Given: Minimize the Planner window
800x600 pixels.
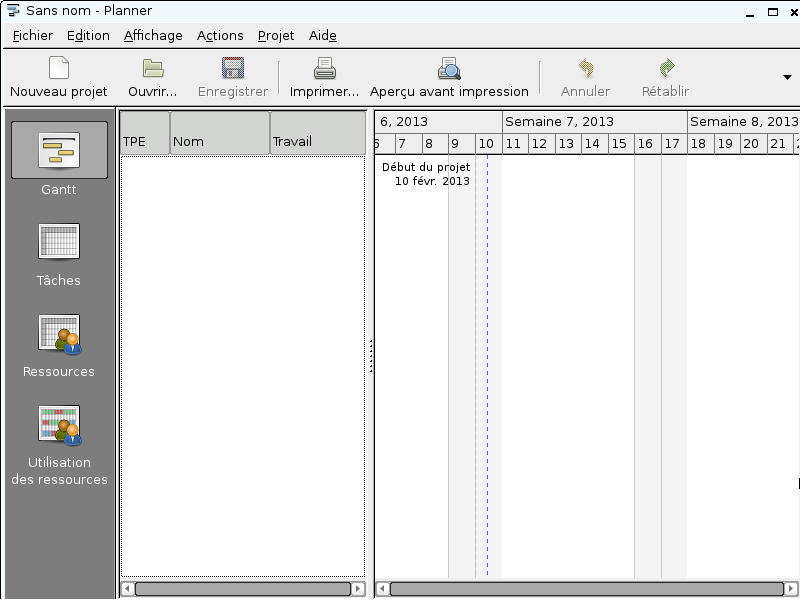Looking at the screenshot, I should tap(750, 12).
